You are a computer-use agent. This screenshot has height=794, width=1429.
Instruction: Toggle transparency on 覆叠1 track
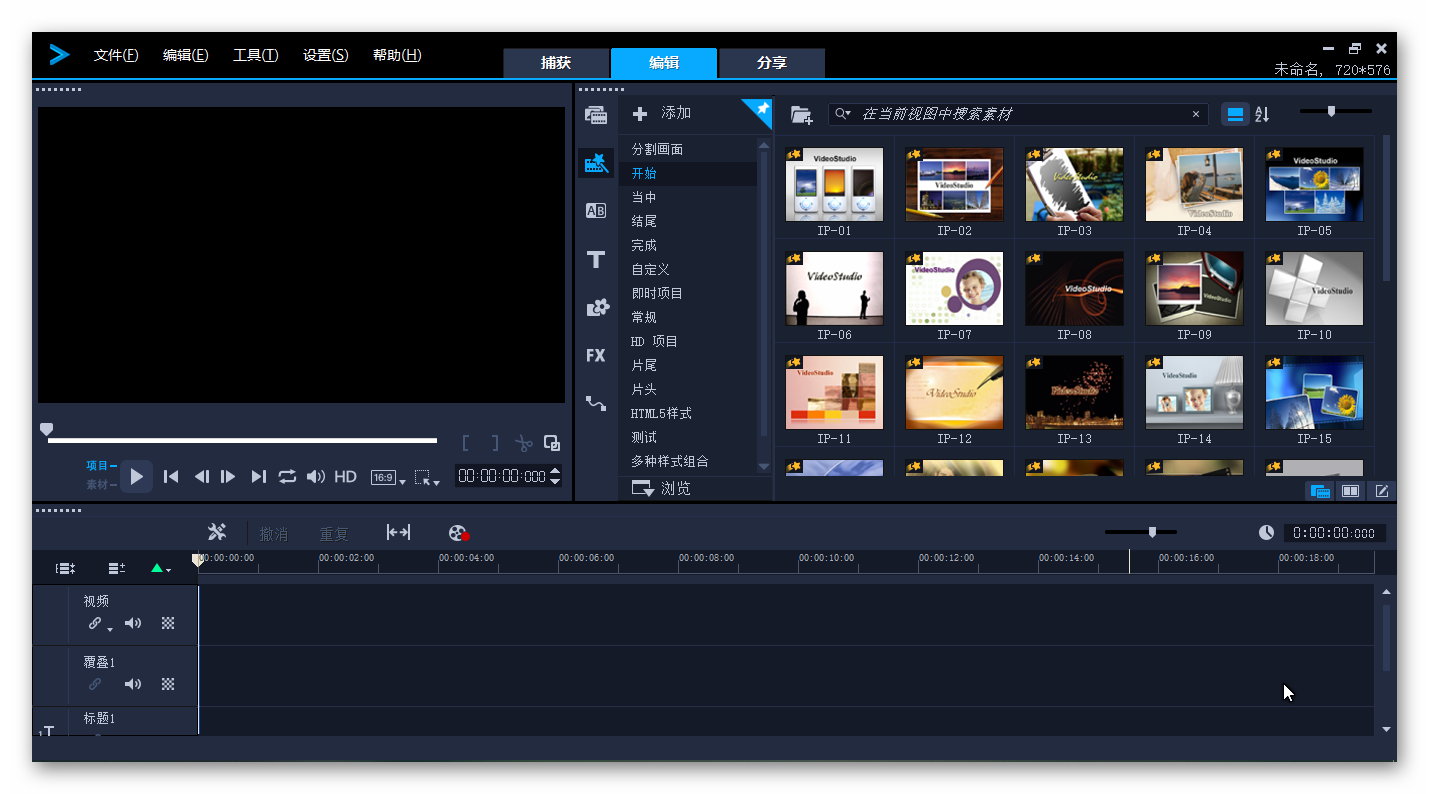click(x=168, y=684)
